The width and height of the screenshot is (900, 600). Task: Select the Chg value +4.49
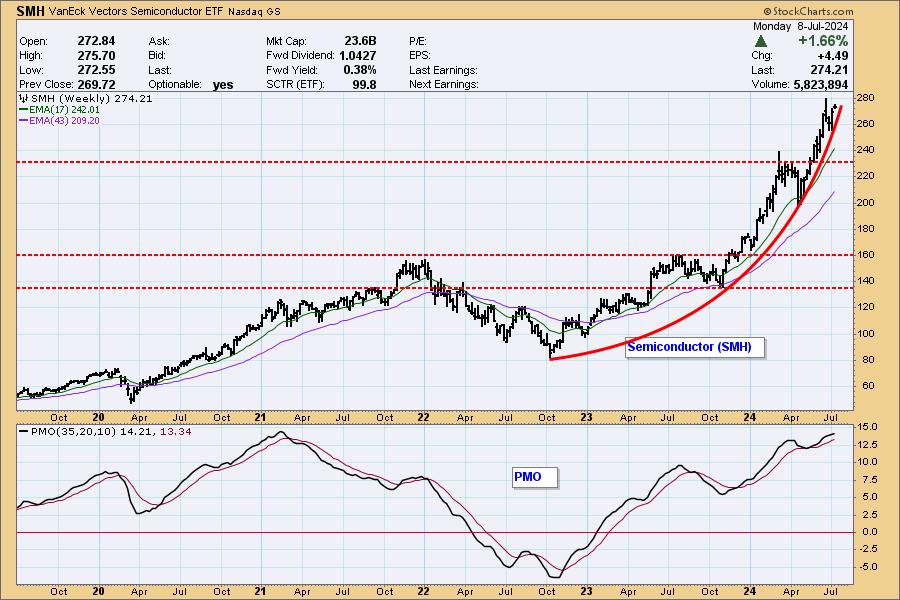coord(832,56)
